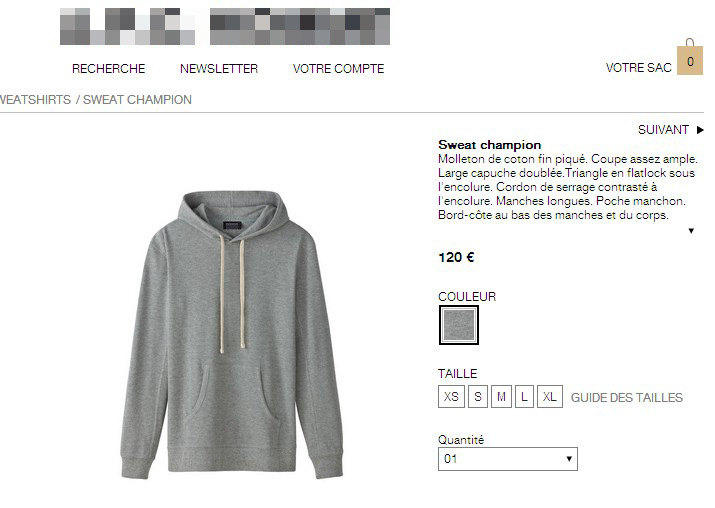This screenshot has width=715, height=508.
Task: Click the blurred site logo in header
Action: pyautogui.click(x=225, y=26)
